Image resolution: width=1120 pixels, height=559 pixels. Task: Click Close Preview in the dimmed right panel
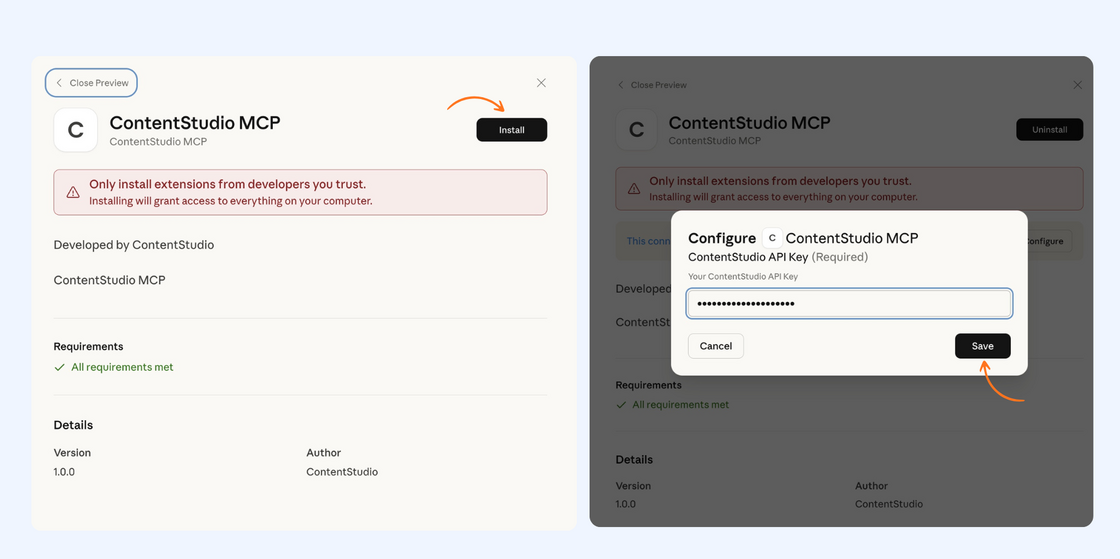point(652,85)
